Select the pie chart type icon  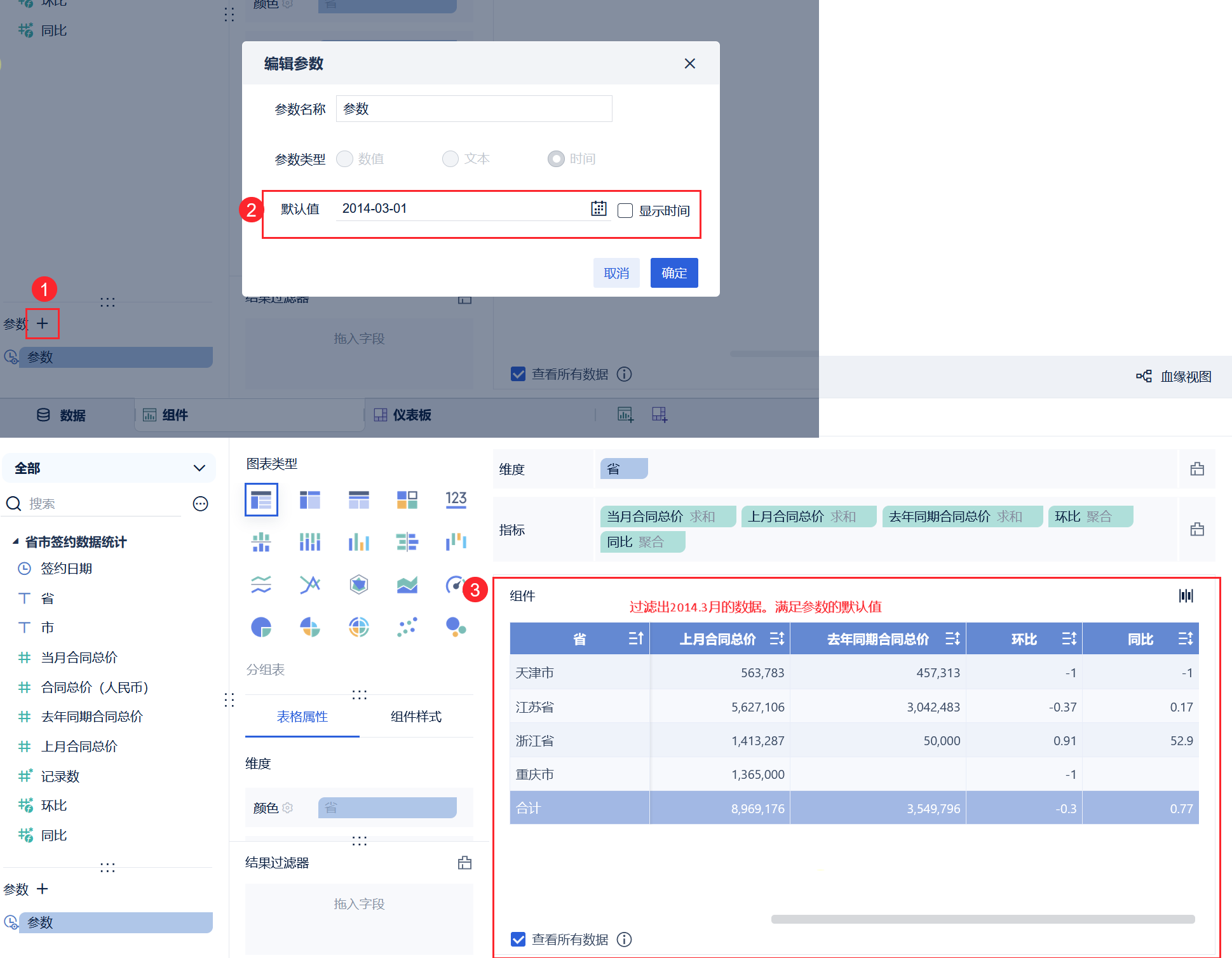point(261,627)
